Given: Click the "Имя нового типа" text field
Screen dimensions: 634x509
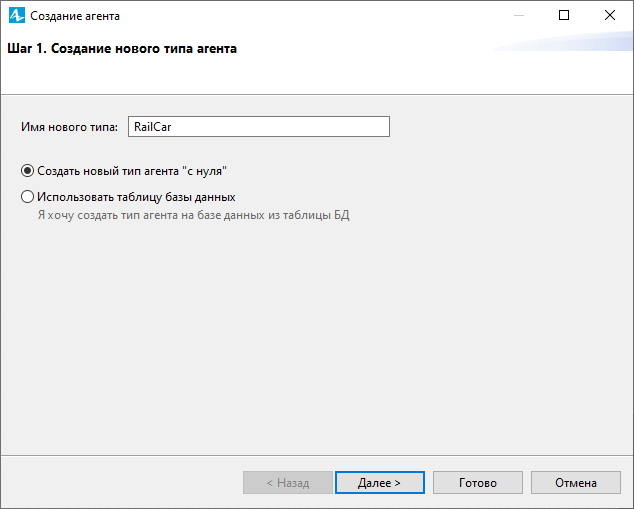Looking at the screenshot, I should (259, 127).
